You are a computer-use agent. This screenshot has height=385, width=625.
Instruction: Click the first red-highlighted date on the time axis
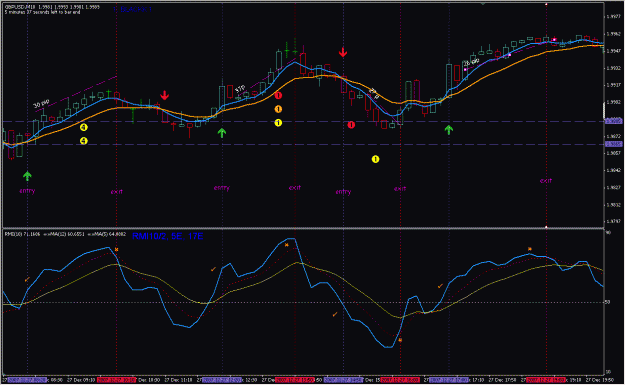(116, 380)
